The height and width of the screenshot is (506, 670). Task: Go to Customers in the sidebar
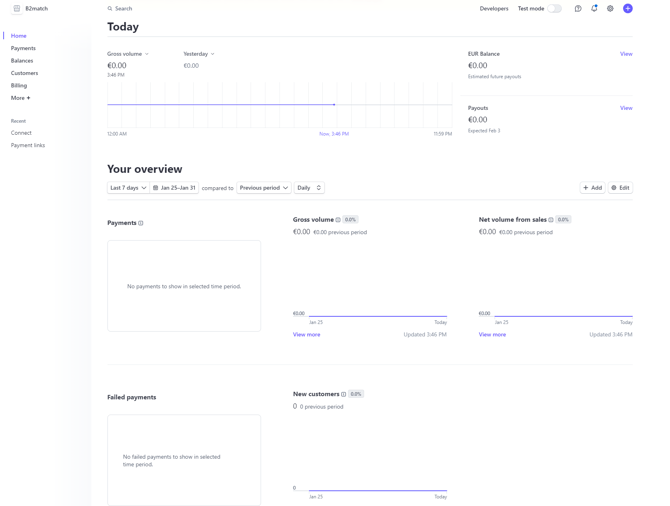25,73
